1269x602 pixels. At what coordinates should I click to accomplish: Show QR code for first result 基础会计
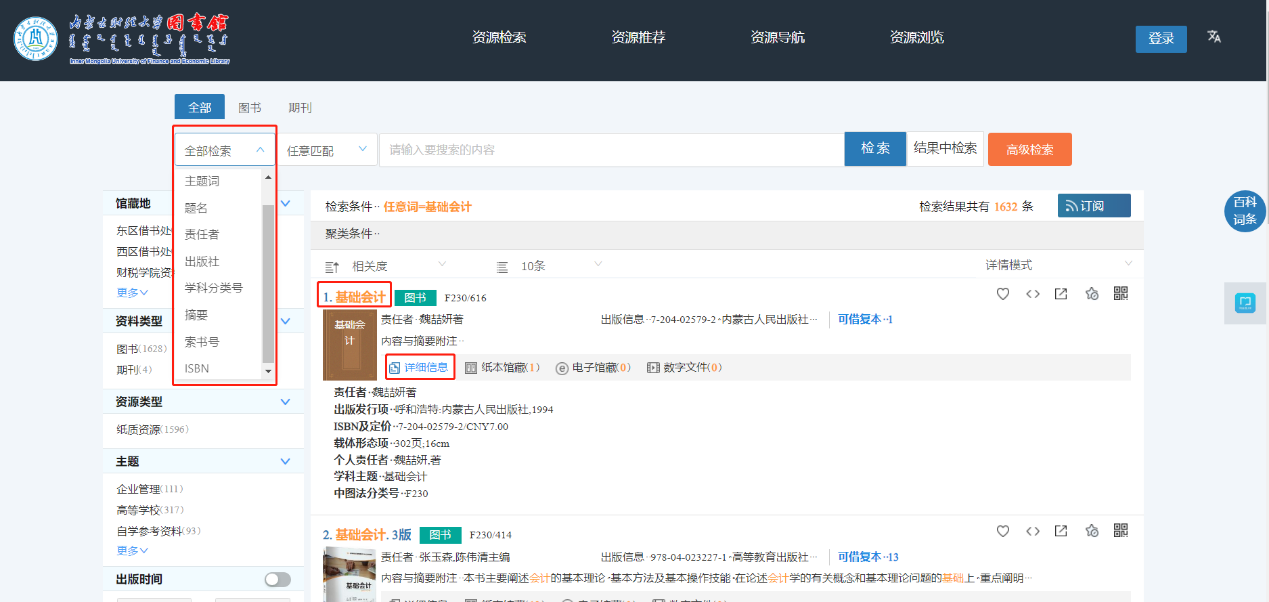(x=1120, y=293)
